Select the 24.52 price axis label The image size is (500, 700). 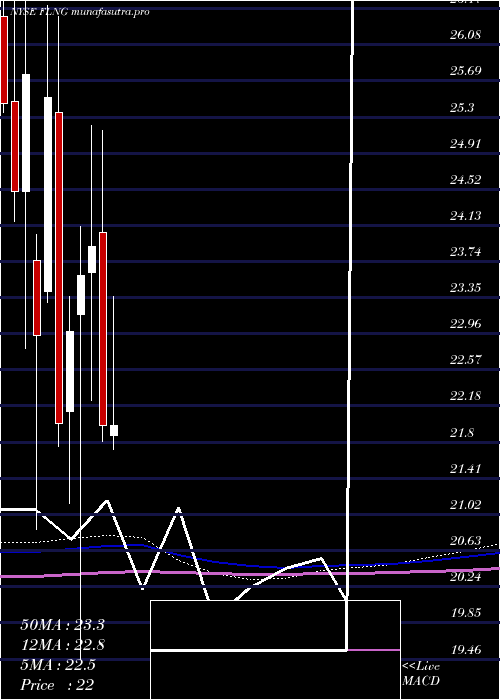[x=465, y=179]
